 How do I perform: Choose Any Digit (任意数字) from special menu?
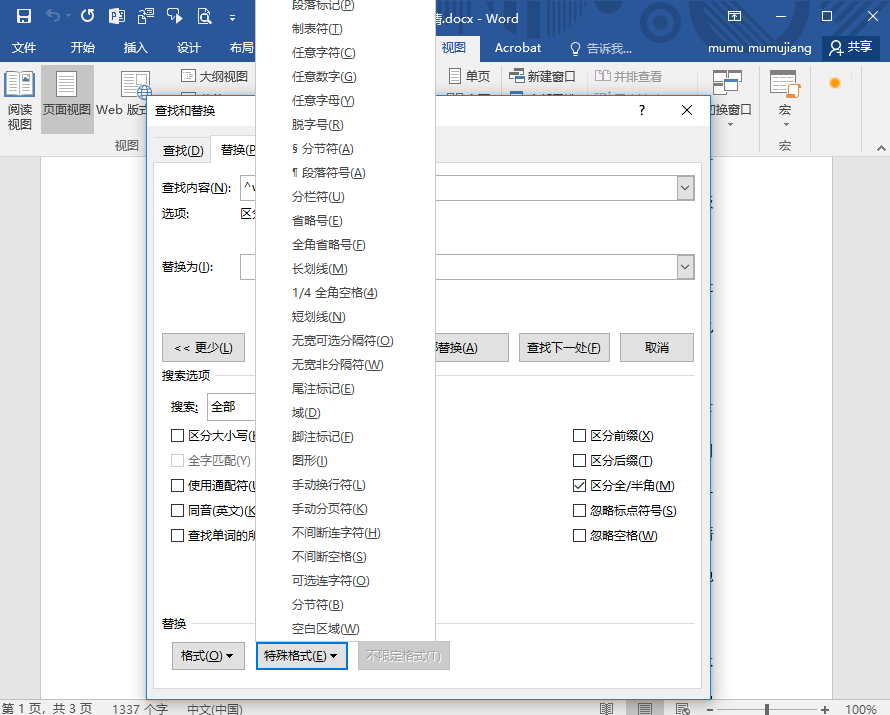[345, 77]
